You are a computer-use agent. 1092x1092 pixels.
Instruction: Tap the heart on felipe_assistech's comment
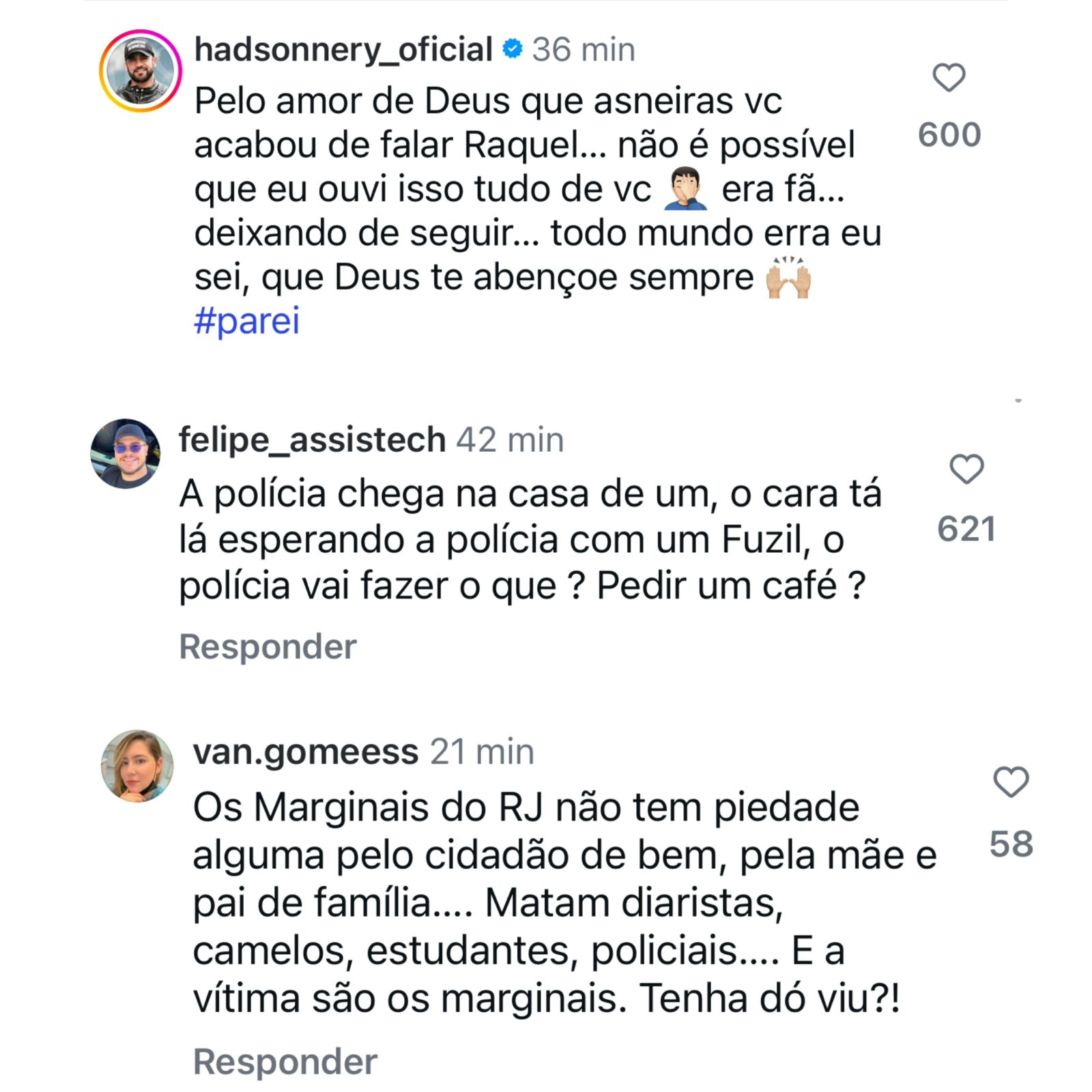(966, 470)
